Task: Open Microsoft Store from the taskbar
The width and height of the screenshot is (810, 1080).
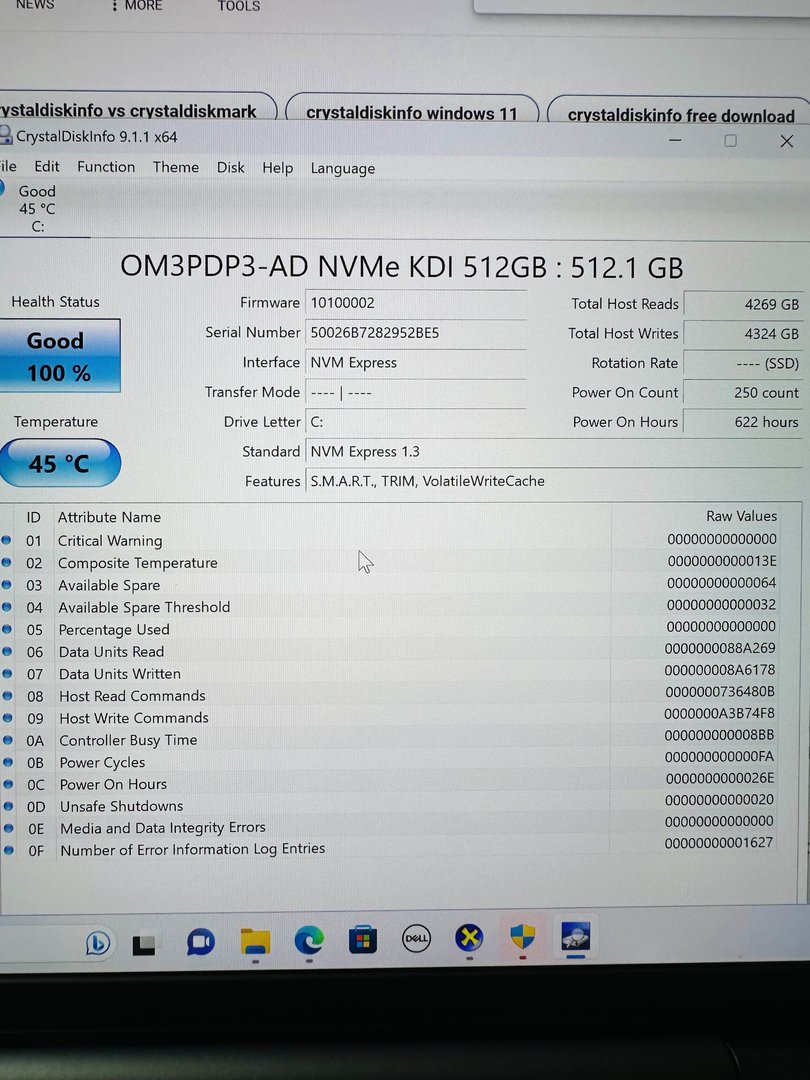Action: click(362, 940)
